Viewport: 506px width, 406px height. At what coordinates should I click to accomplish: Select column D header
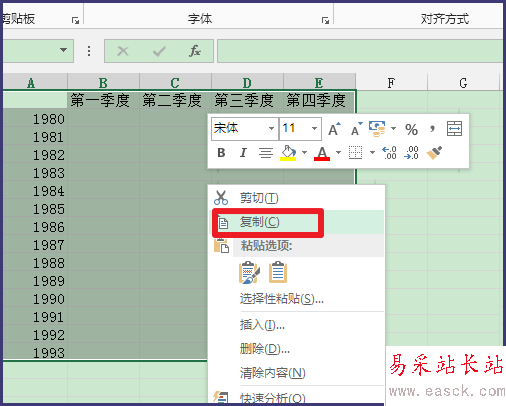pos(247,82)
